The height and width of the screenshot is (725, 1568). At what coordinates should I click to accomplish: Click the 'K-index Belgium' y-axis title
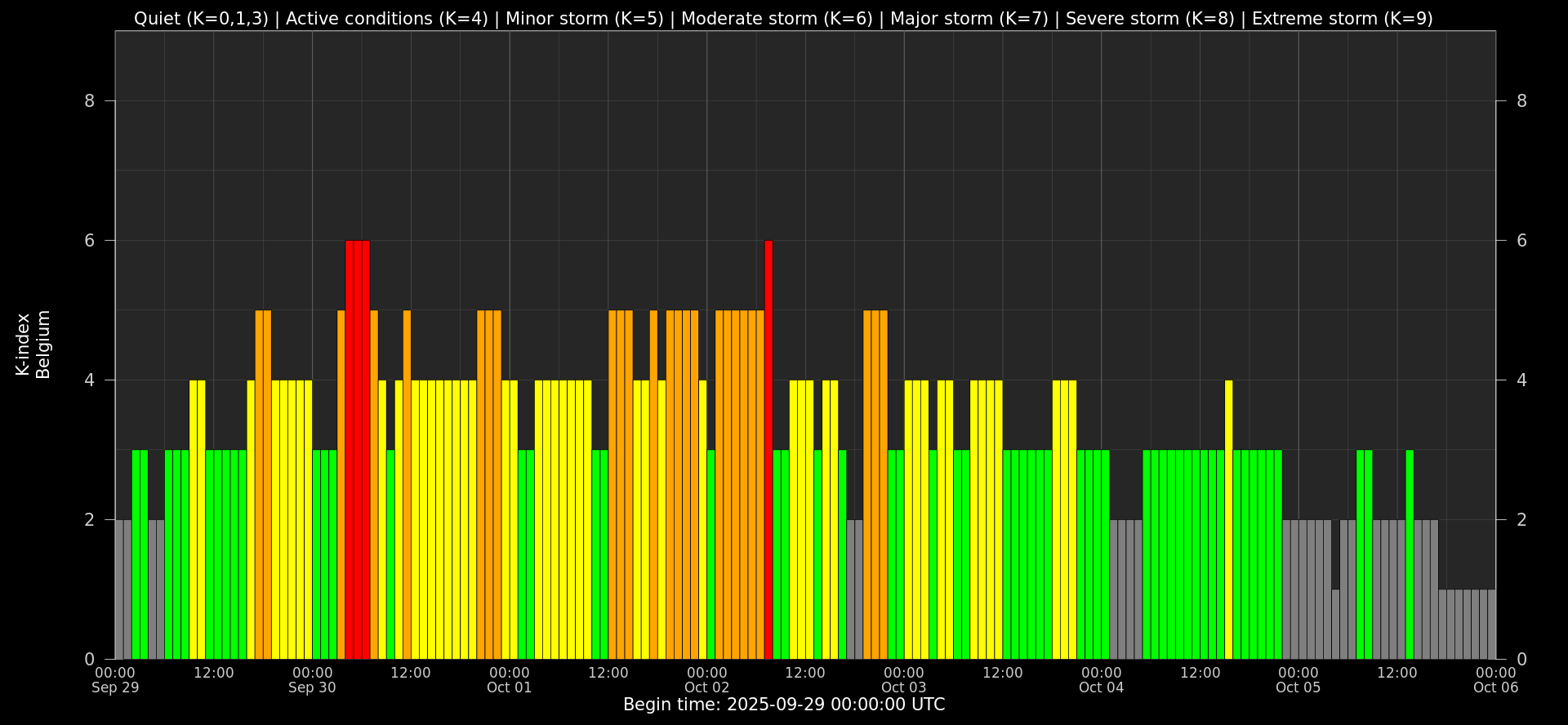tap(33, 345)
